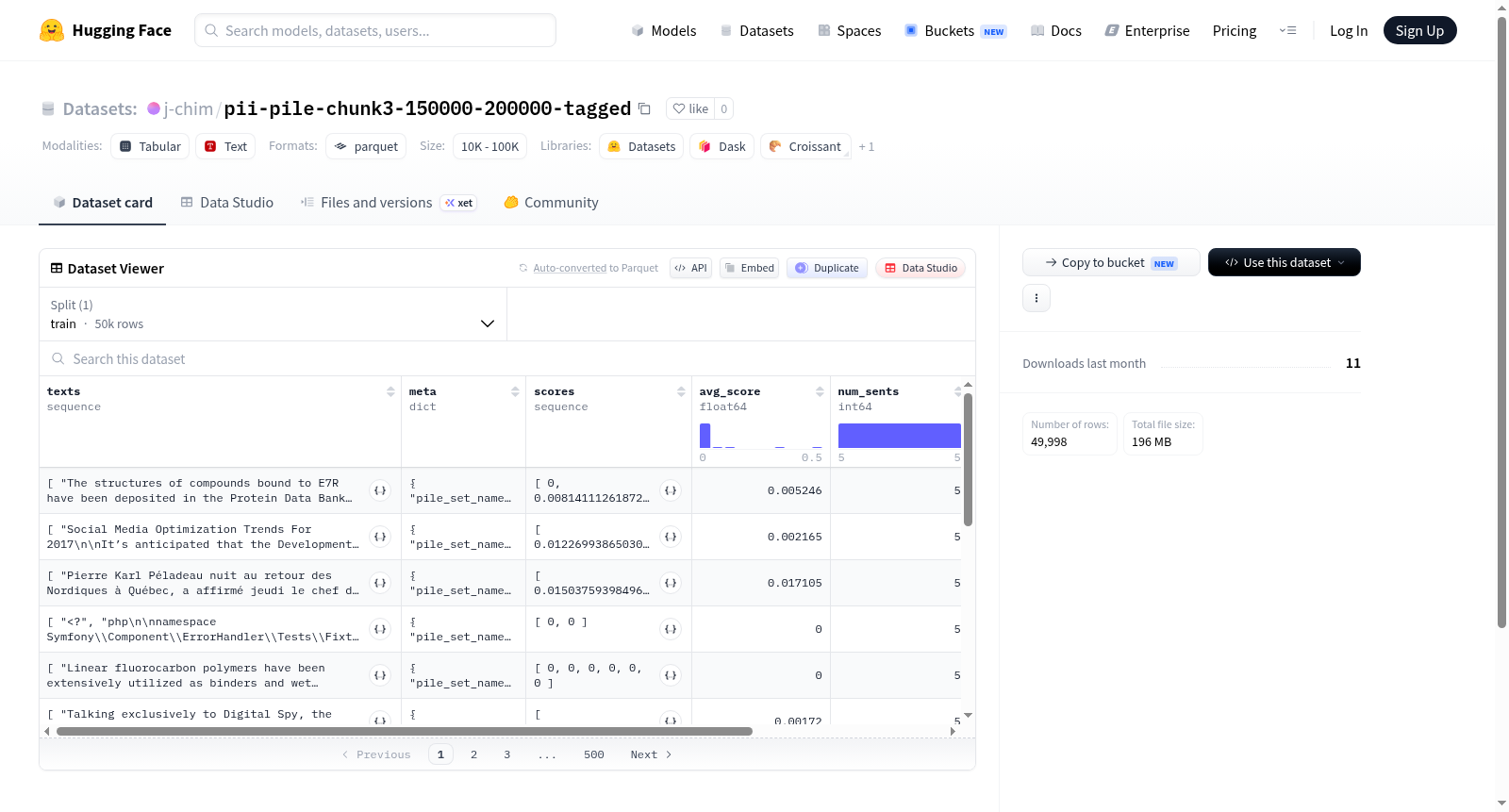Open the Use this dataset dropdown
Viewport: 1509px width, 812px height.
(1285, 262)
